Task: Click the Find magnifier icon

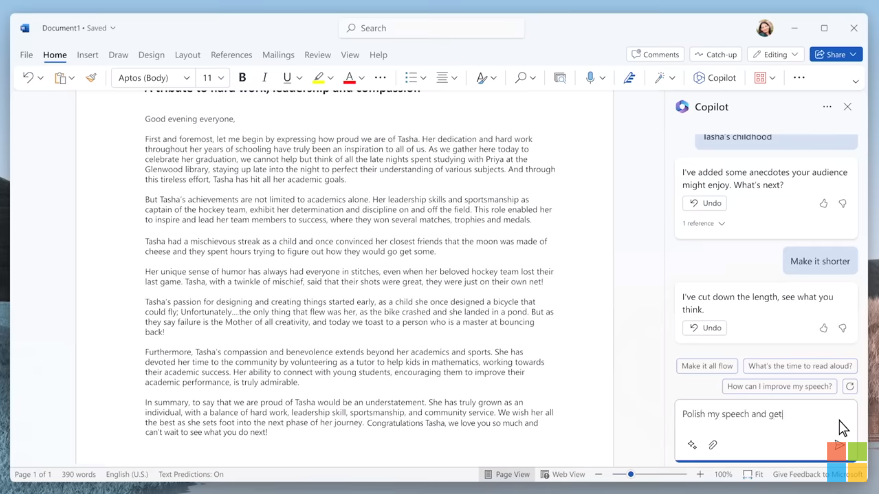Action: click(x=521, y=78)
